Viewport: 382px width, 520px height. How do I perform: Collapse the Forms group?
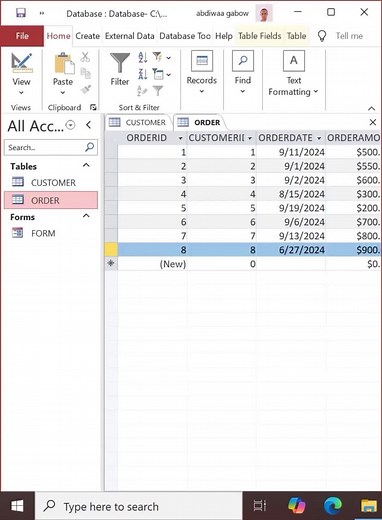[x=86, y=216]
